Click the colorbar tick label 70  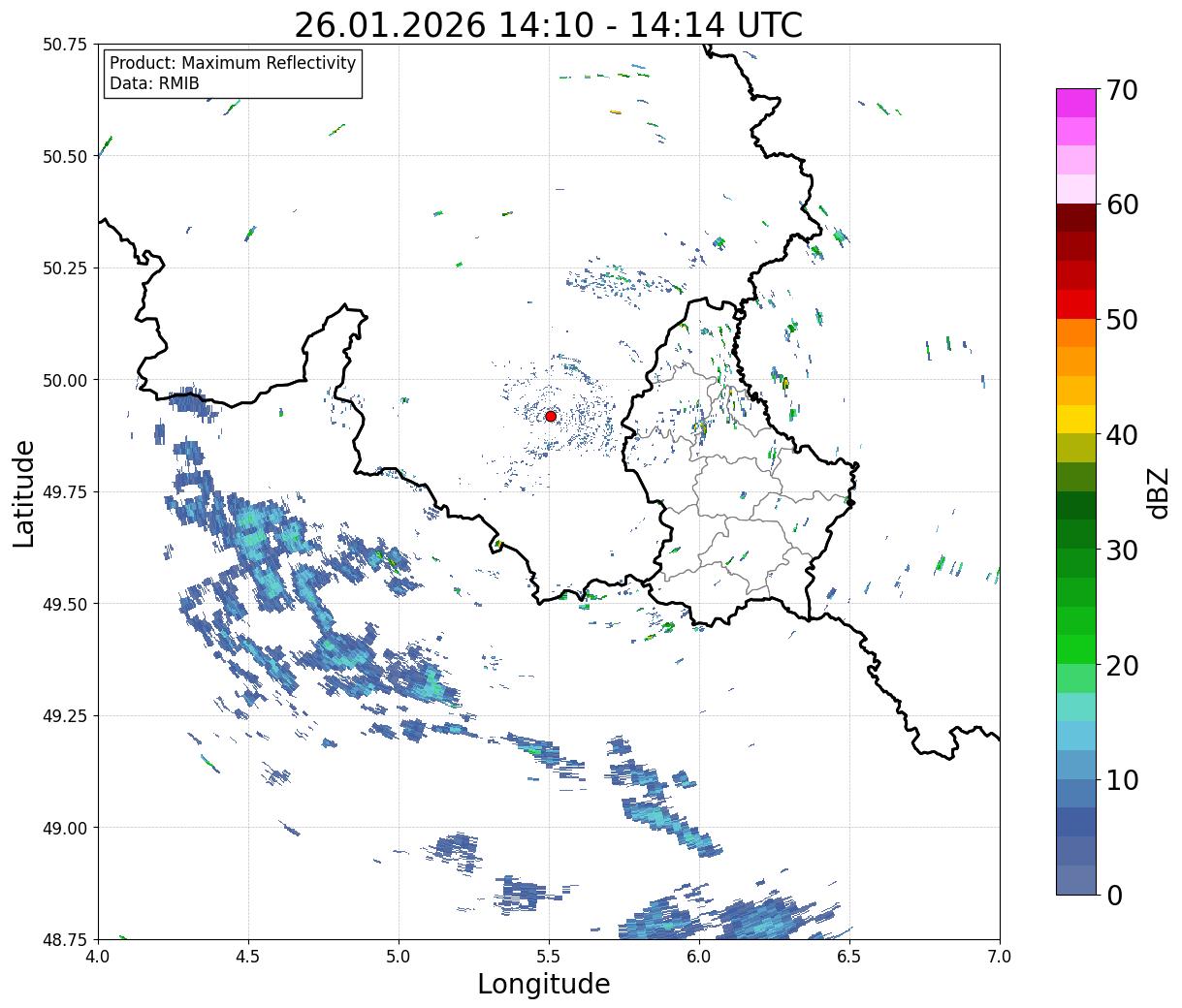[1123, 90]
